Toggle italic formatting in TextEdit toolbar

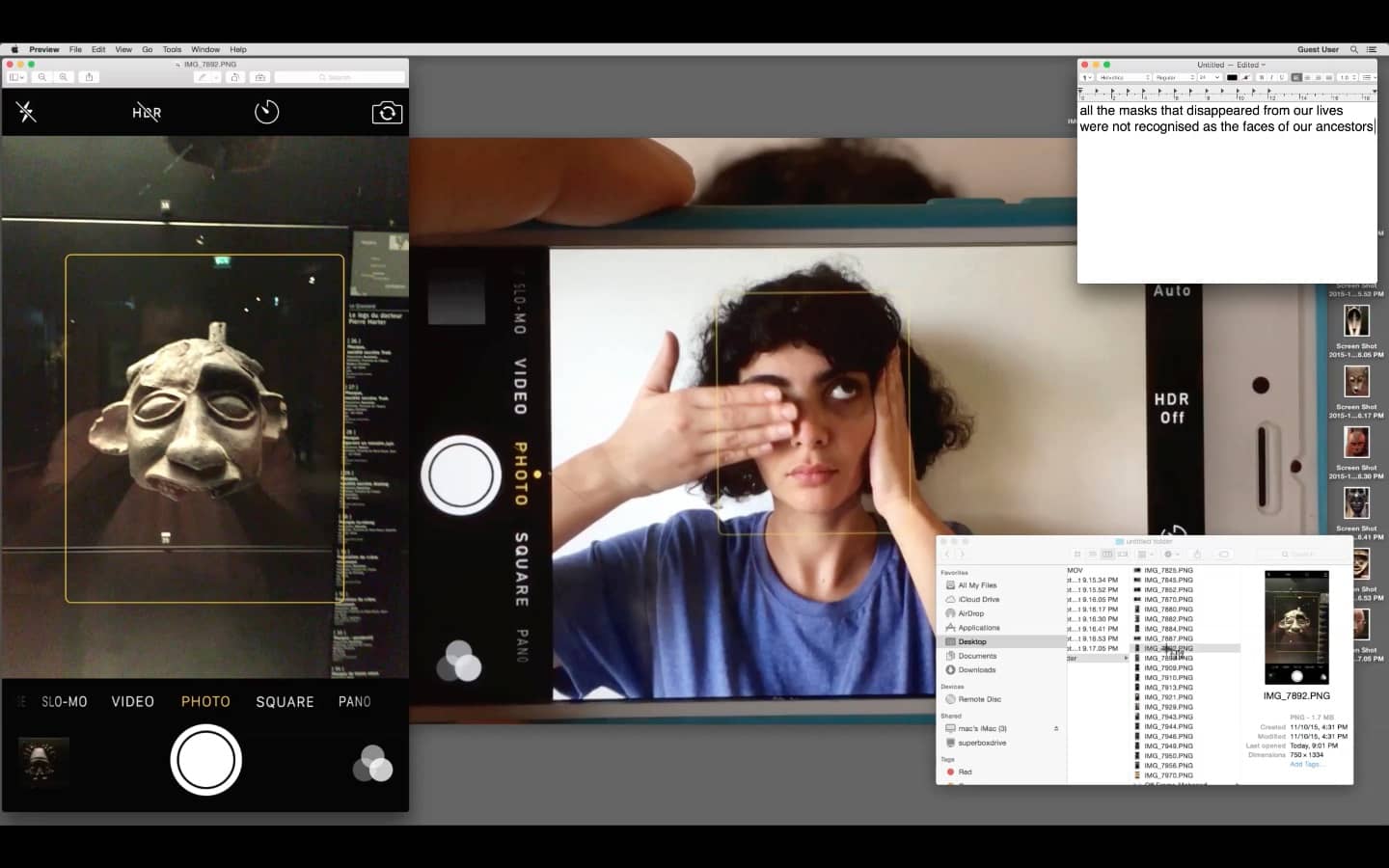[x=1271, y=77]
